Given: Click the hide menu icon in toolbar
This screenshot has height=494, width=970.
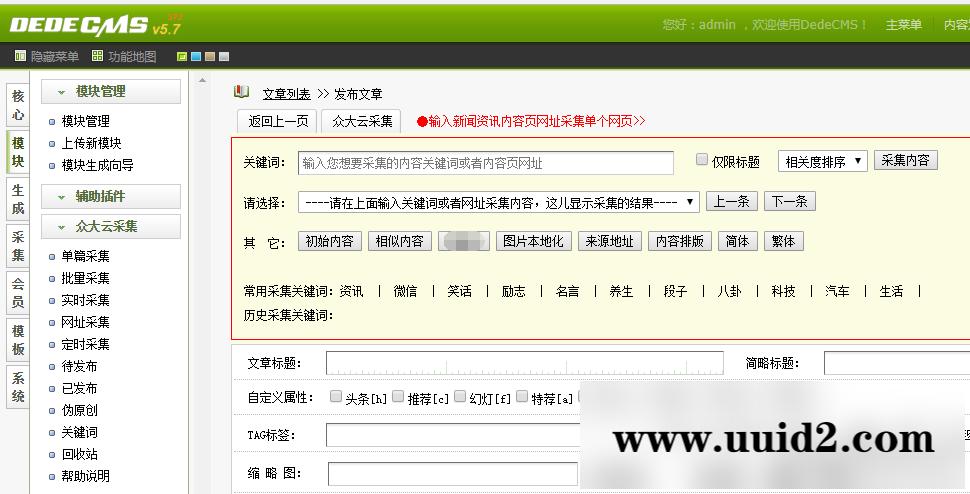Looking at the screenshot, I should pyautogui.click(x=20, y=56).
